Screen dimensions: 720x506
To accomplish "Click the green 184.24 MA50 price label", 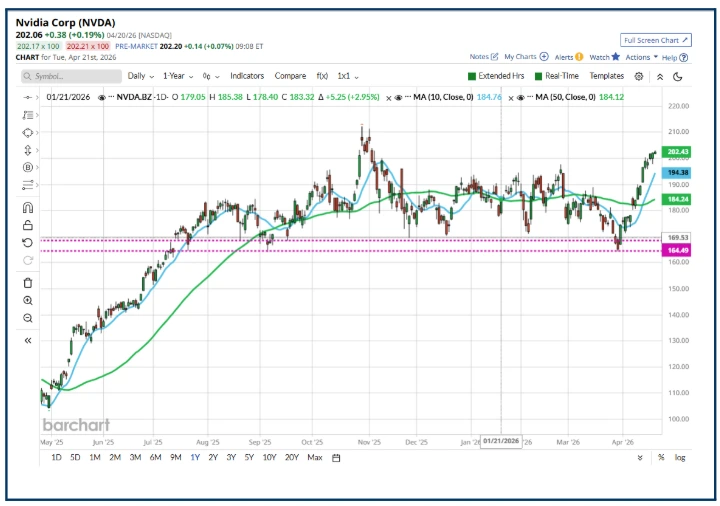I will (676, 199).
